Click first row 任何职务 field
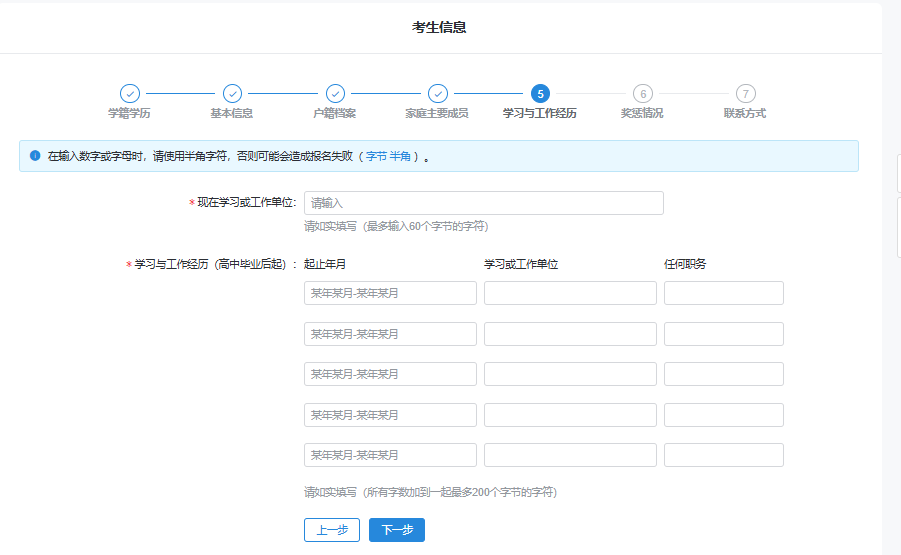901x555 pixels. coord(724,293)
